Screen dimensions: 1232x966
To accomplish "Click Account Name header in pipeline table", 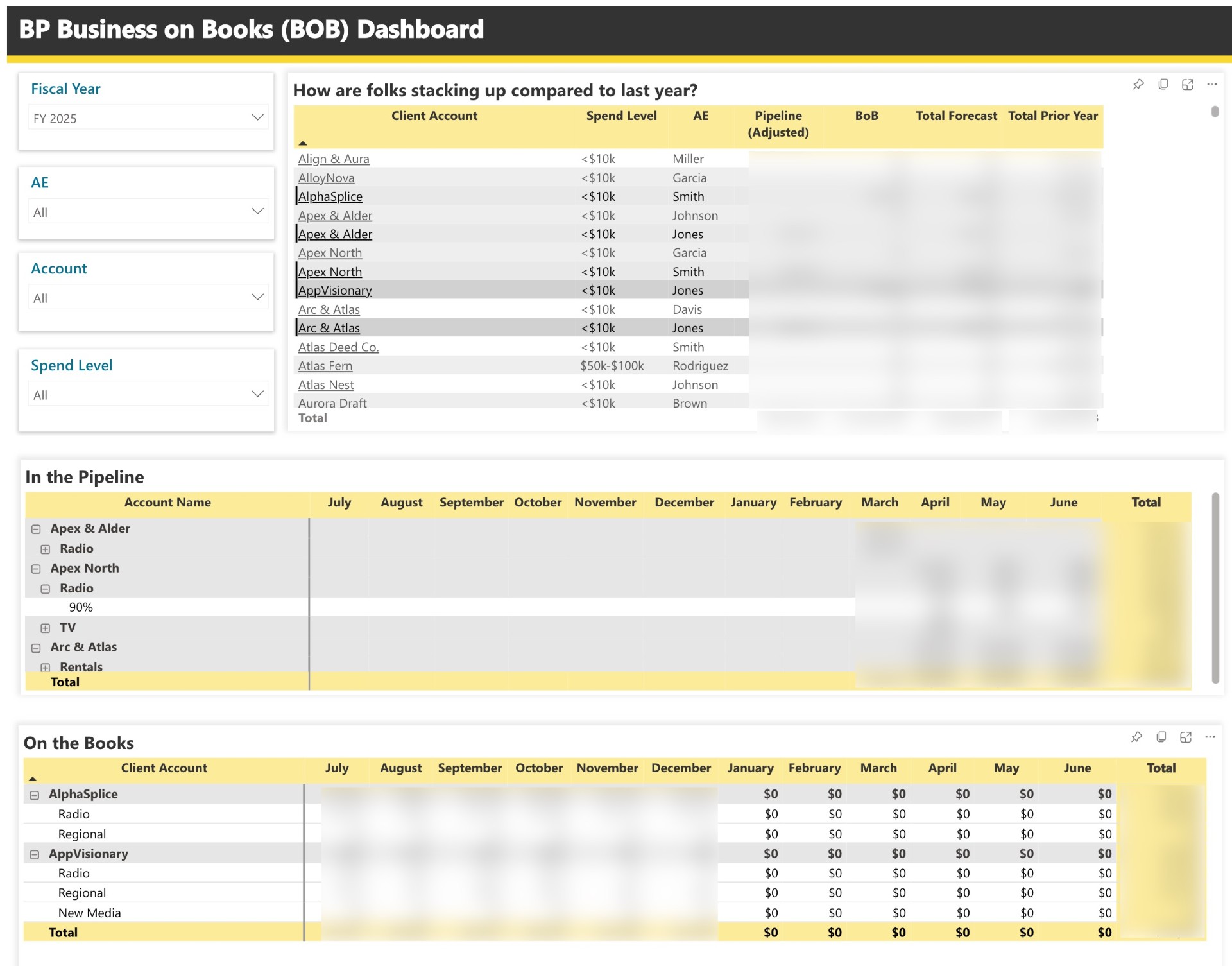I will 167,502.
